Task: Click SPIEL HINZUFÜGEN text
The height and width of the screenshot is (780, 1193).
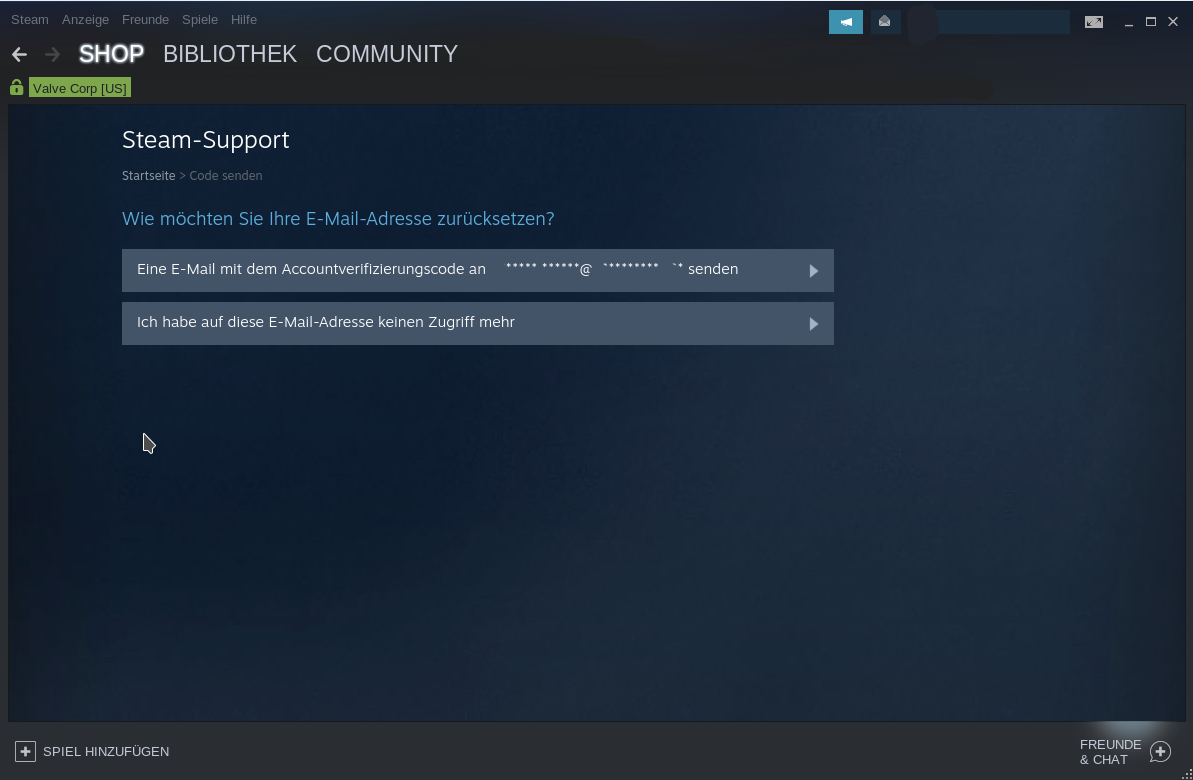Action: (x=106, y=752)
